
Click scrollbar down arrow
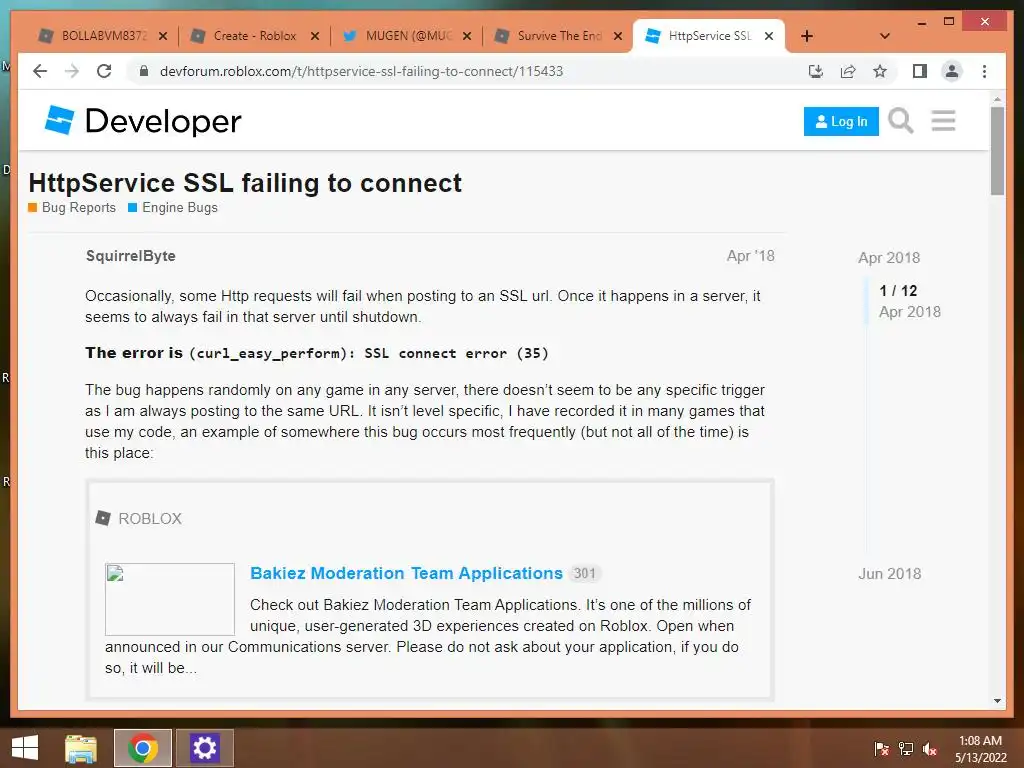(x=997, y=701)
